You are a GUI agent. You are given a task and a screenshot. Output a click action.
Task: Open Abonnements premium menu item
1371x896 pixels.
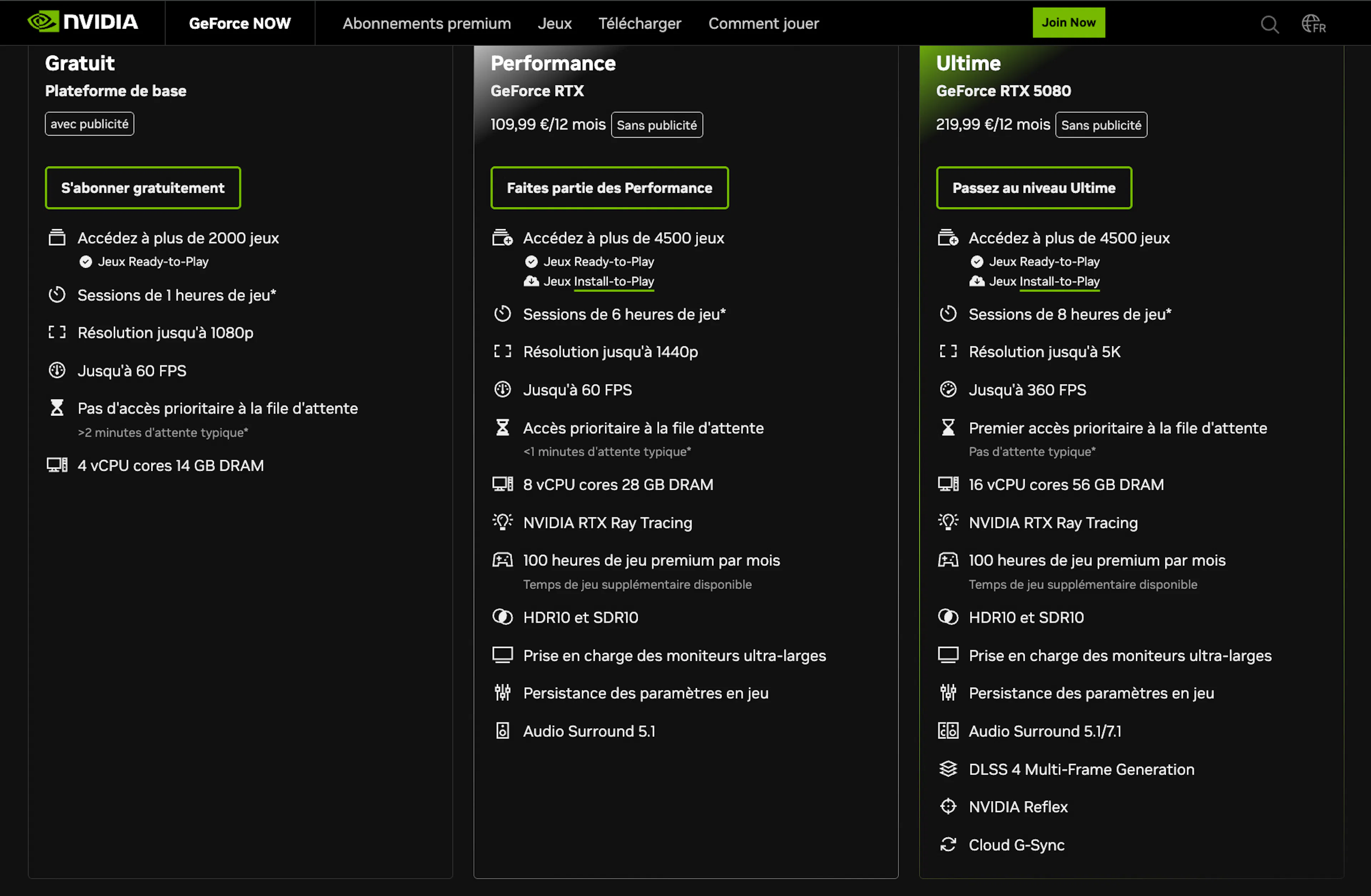click(427, 23)
